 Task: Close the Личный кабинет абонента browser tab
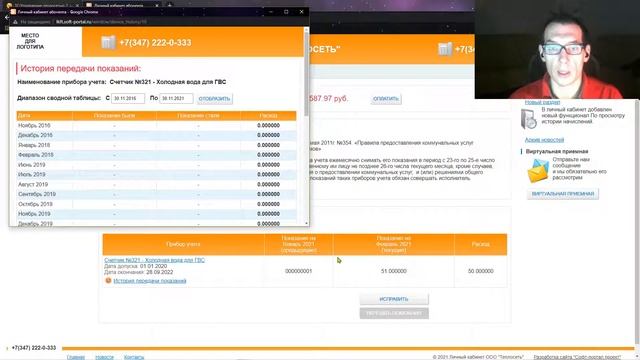click(x=157, y=6)
